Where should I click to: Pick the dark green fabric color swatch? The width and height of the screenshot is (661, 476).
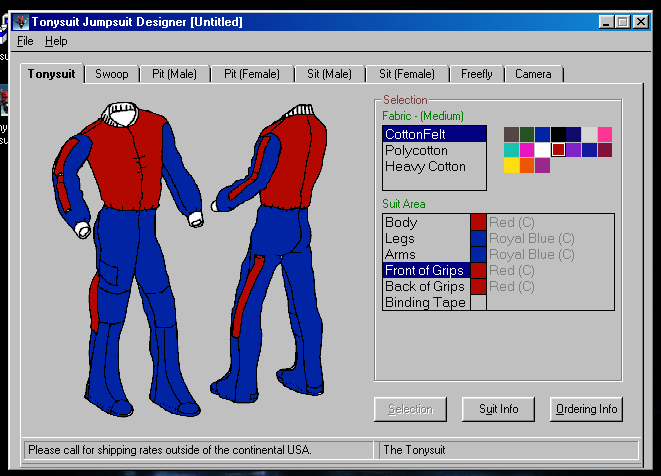[527, 134]
